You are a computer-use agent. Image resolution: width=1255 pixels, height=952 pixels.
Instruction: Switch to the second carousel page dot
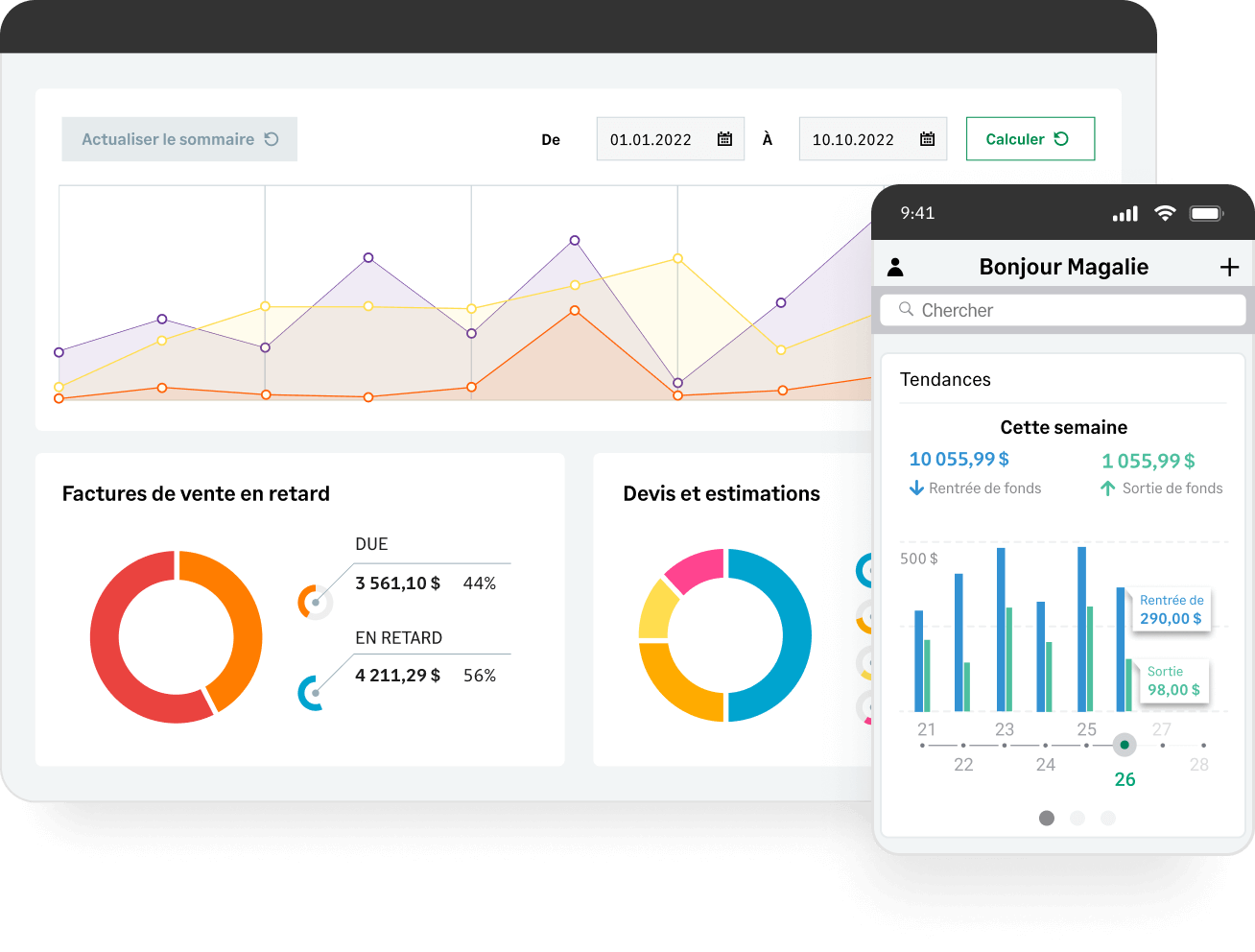(x=1077, y=818)
